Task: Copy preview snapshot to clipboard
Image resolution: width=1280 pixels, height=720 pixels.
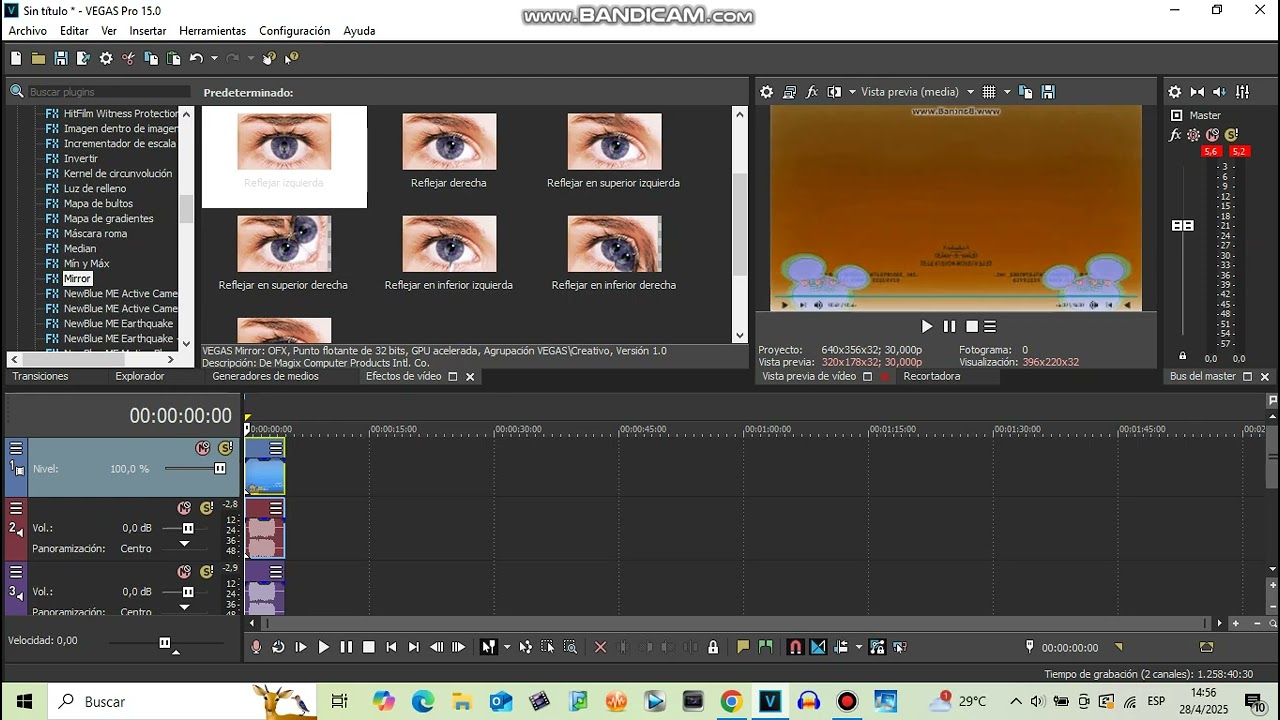Action: pyautogui.click(x=1025, y=92)
